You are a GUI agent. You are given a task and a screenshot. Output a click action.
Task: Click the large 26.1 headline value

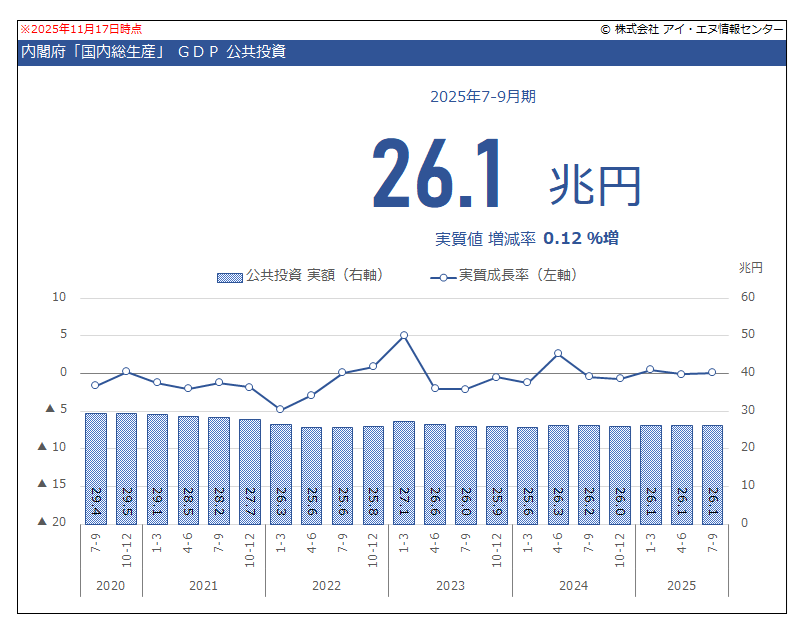(437, 174)
